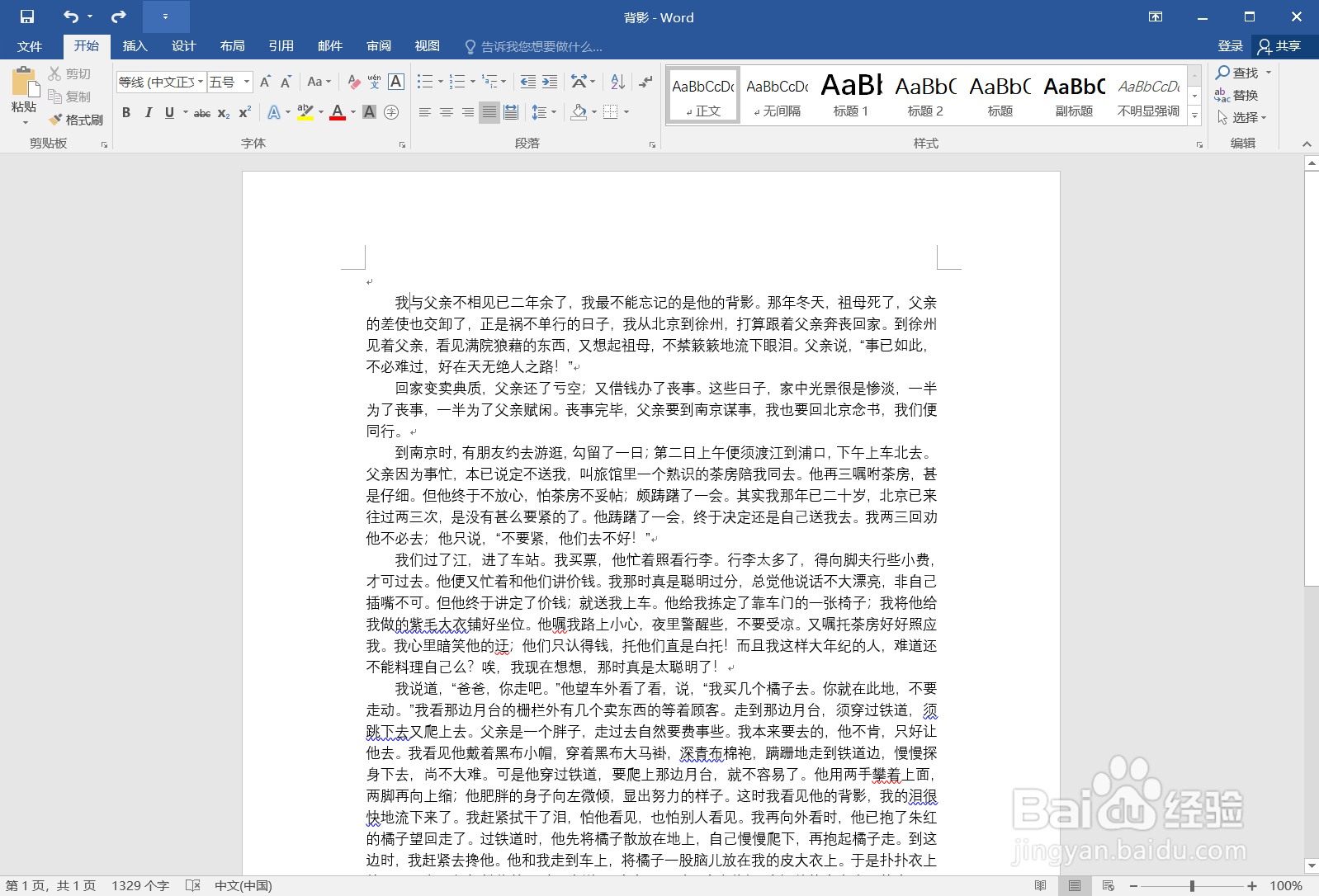The image size is (1319, 896).
Task: Sort the selected text A-Z
Action: click(x=618, y=82)
